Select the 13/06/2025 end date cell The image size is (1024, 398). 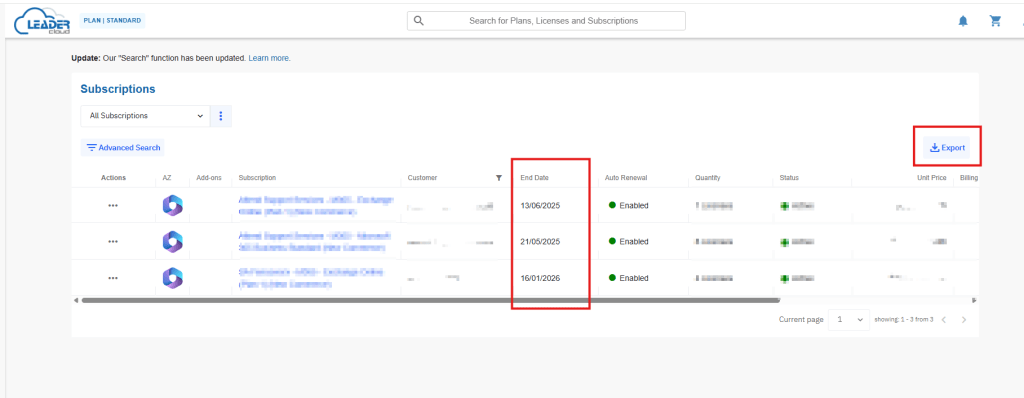(540, 205)
